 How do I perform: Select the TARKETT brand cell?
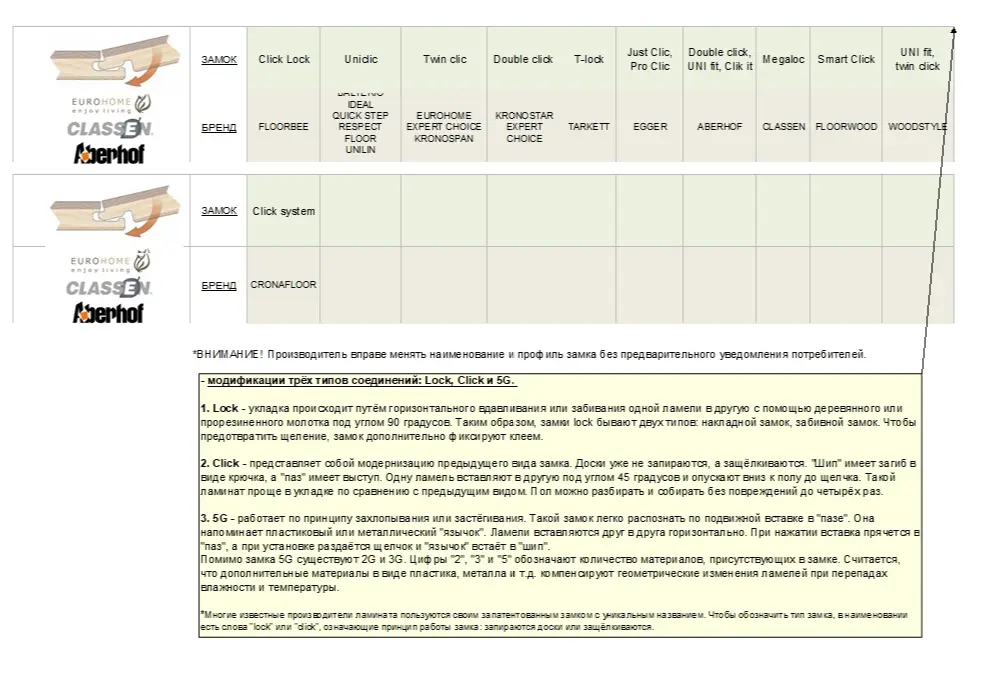588,127
